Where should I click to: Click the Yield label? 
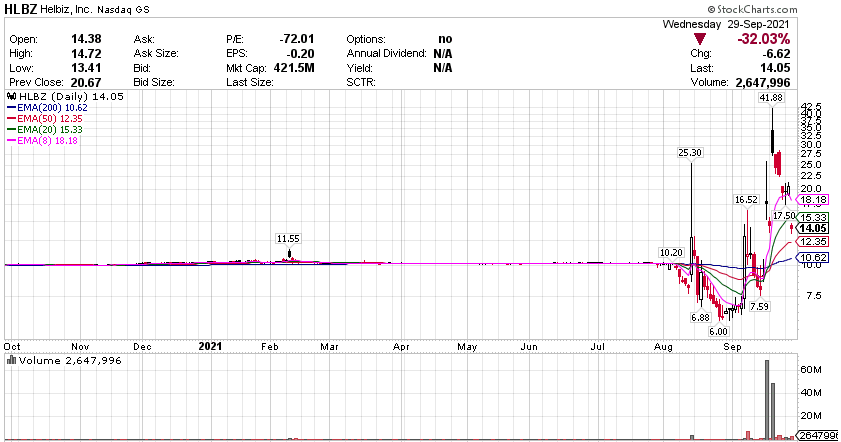[x=359, y=68]
